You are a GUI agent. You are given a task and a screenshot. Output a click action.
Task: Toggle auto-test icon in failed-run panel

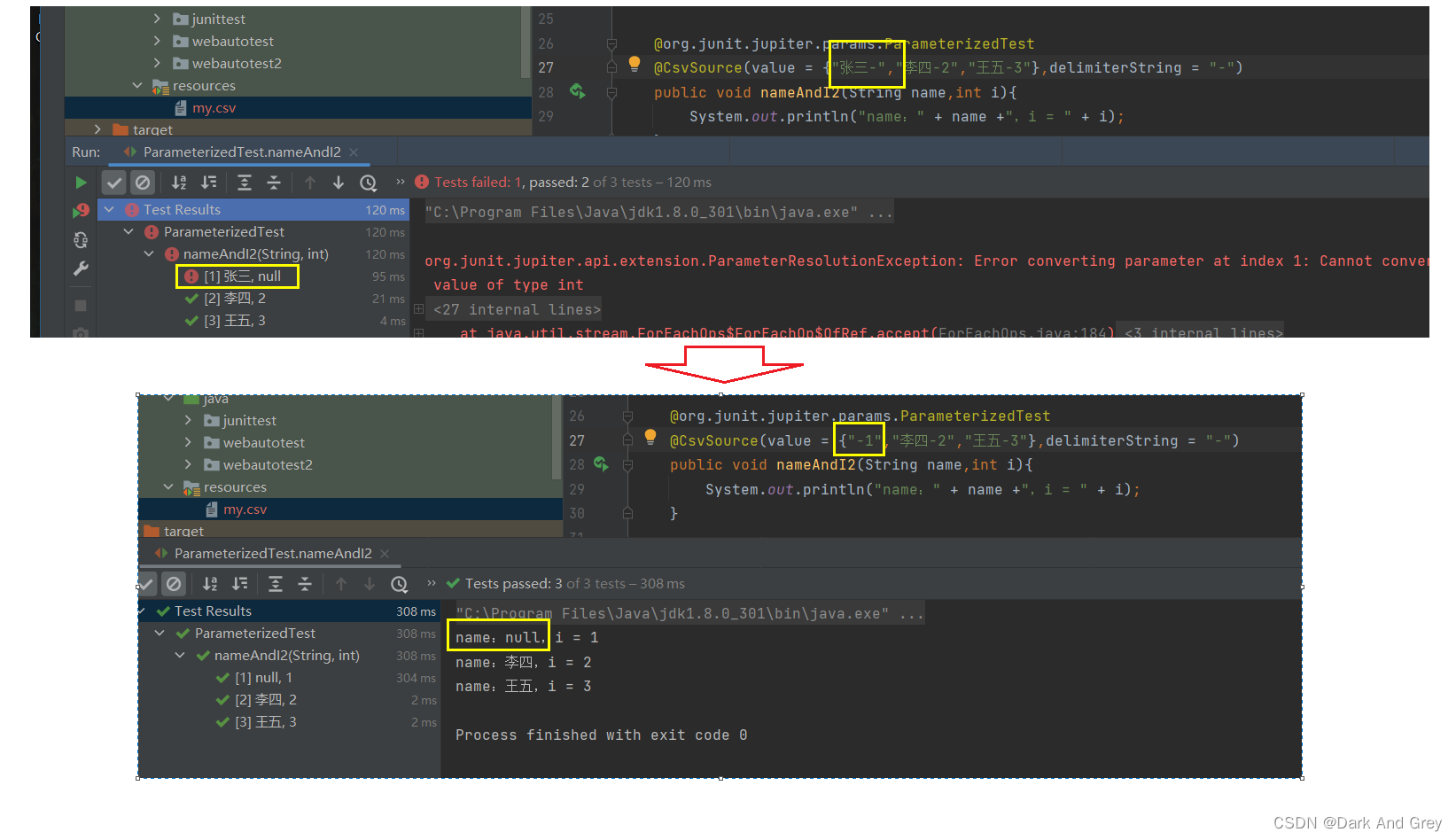[x=81, y=239]
